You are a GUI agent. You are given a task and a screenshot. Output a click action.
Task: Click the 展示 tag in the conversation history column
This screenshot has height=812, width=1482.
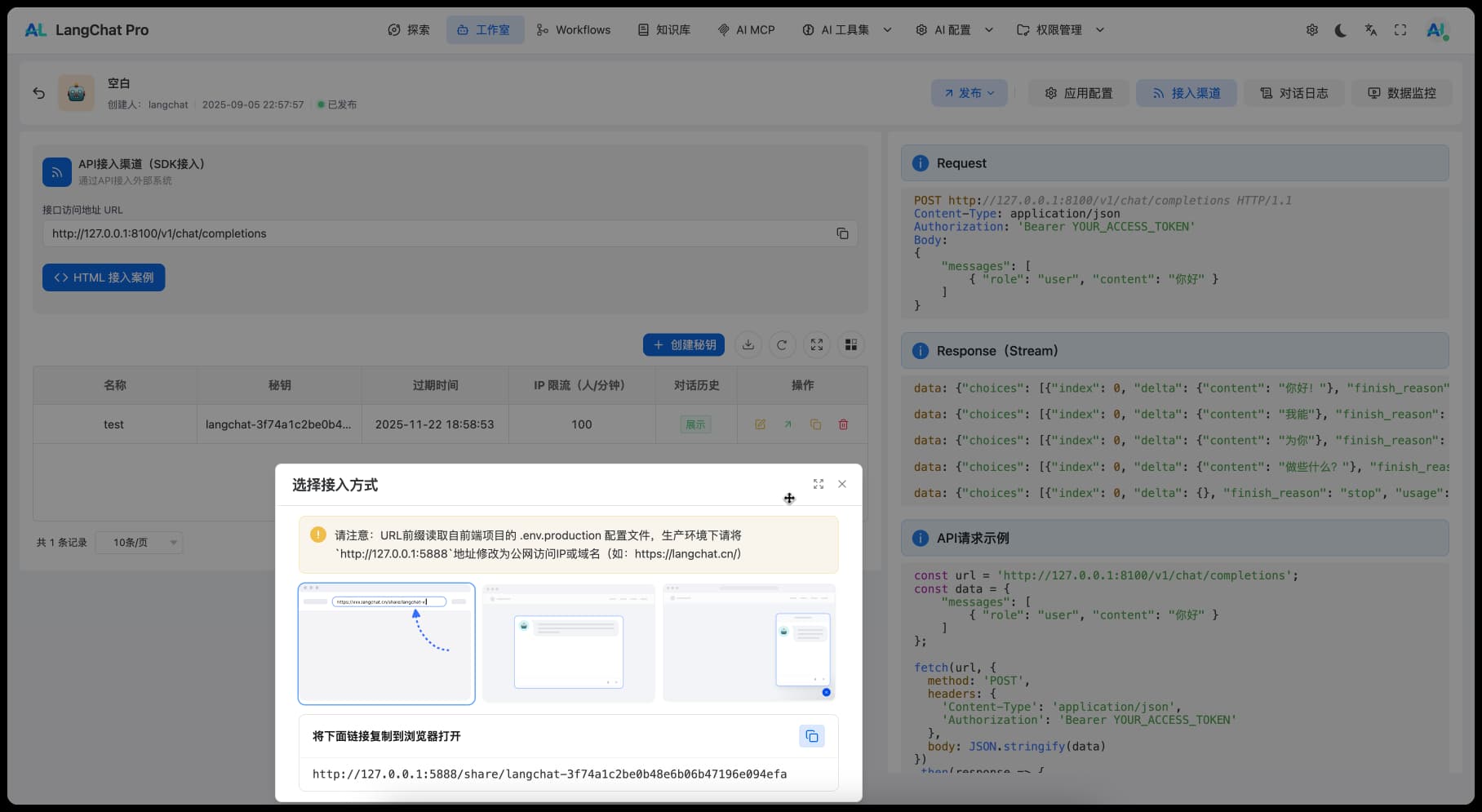[695, 424]
